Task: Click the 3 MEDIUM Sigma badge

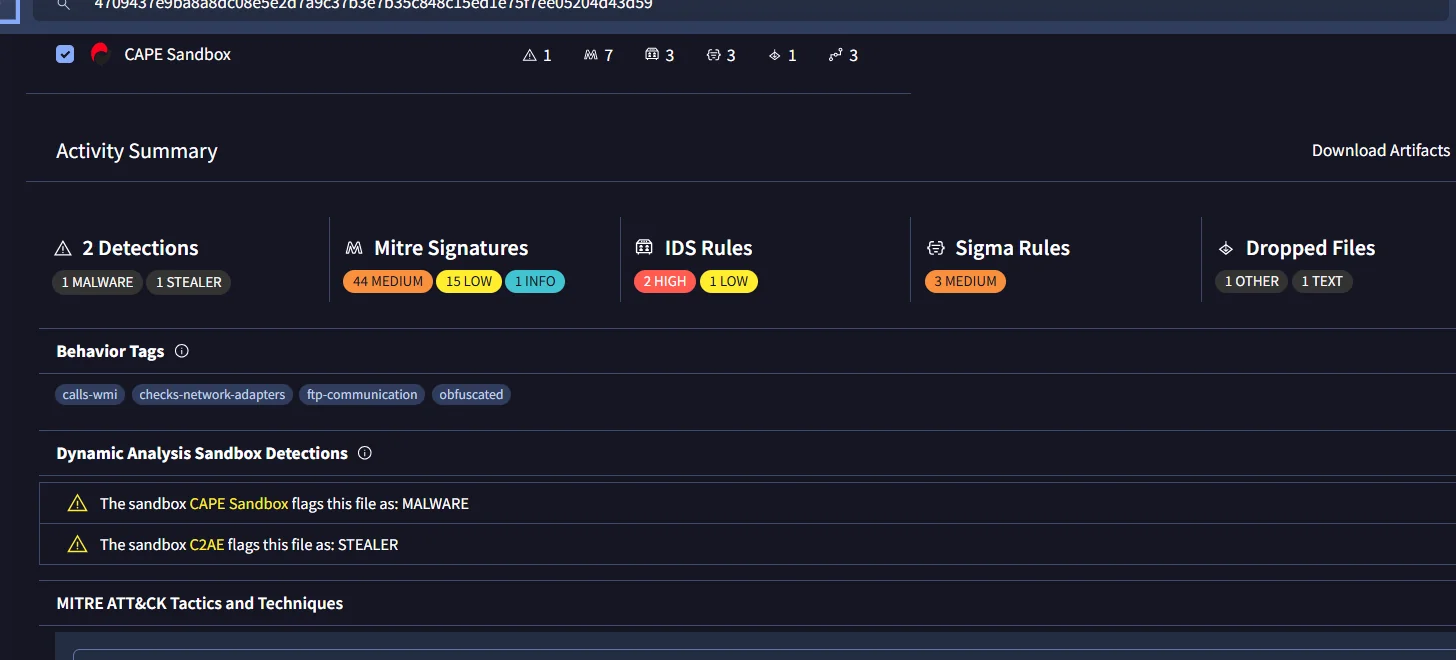Action: click(965, 281)
